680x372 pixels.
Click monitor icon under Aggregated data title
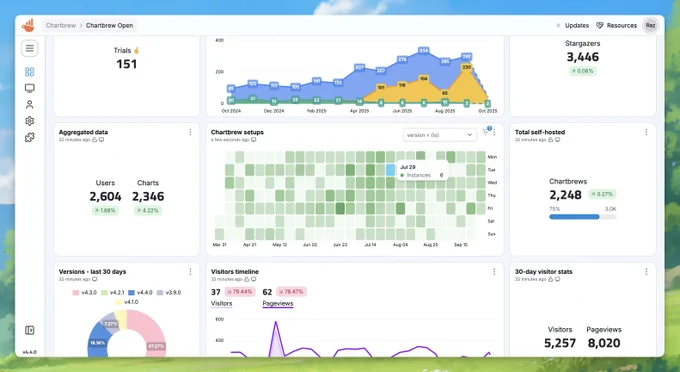[x=101, y=140]
